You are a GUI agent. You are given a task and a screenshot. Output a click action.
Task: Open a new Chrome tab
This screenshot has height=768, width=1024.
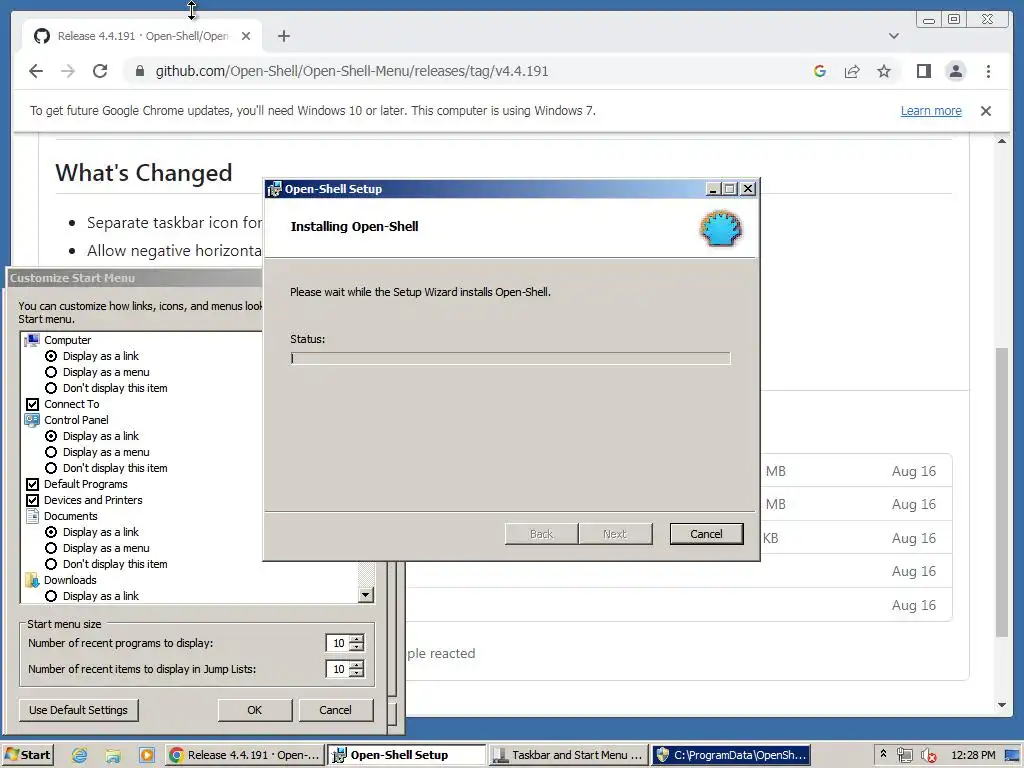coord(283,36)
